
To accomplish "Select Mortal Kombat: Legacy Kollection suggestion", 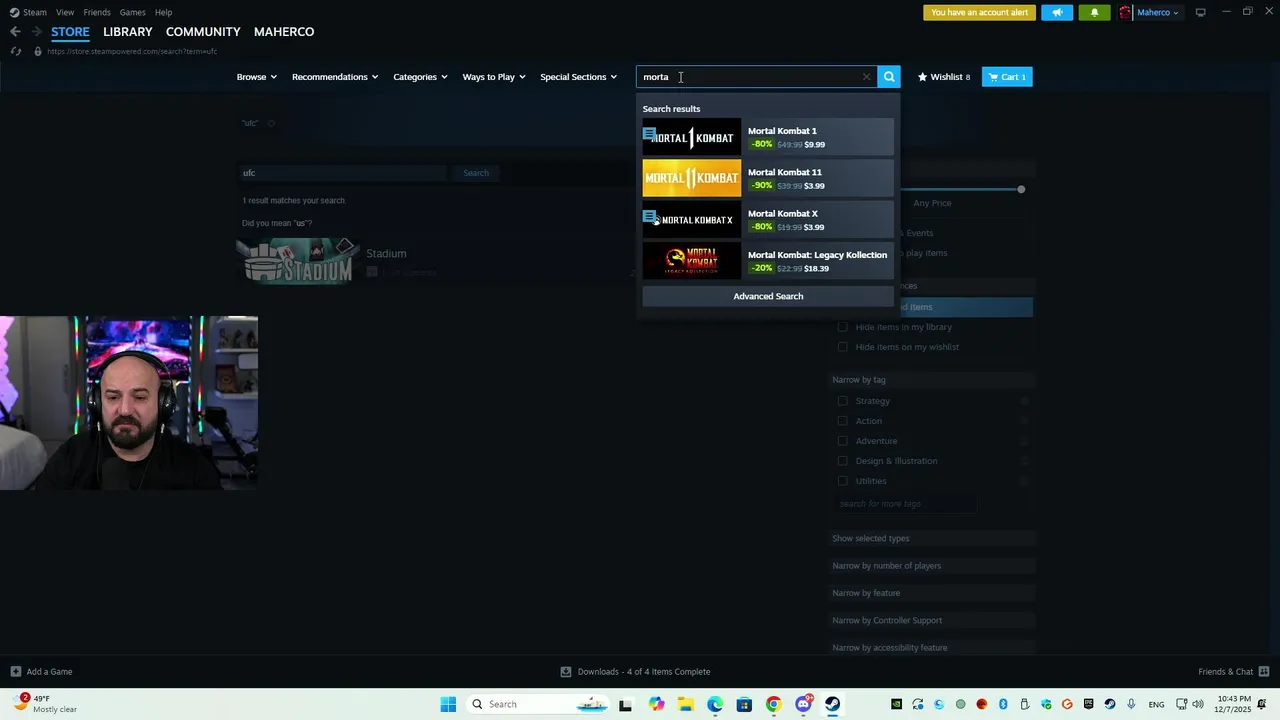I will click(x=768, y=261).
